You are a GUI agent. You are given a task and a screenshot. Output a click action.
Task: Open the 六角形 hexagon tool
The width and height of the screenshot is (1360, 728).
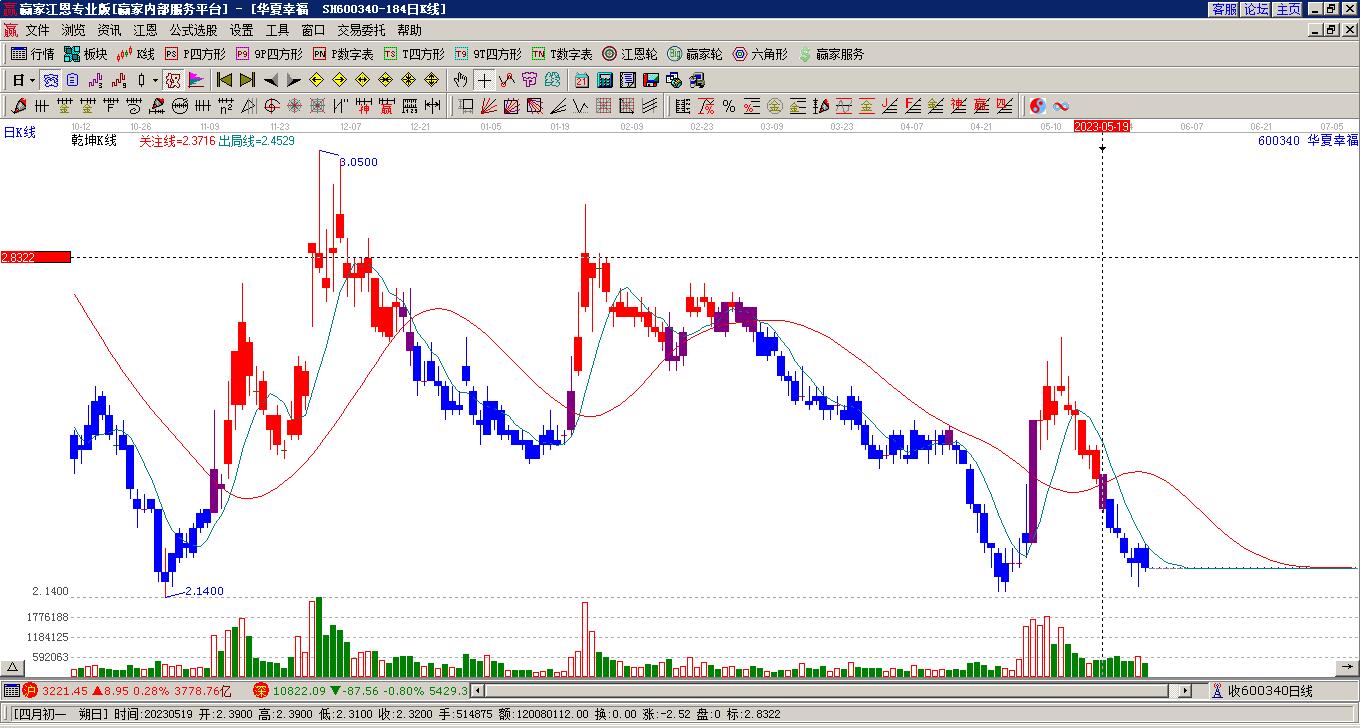[x=760, y=54]
